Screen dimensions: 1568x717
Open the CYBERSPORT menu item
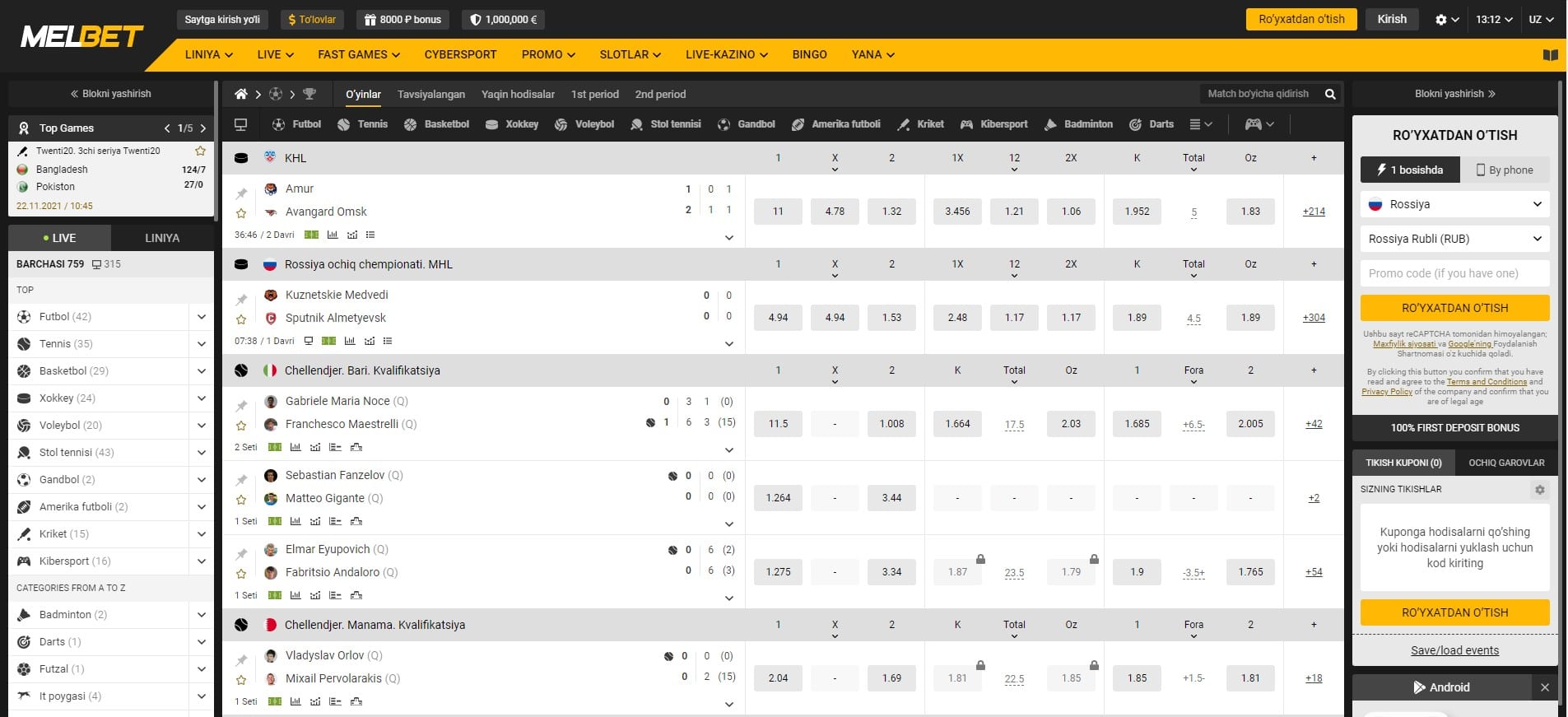pyautogui.click(x=460, y=54)
